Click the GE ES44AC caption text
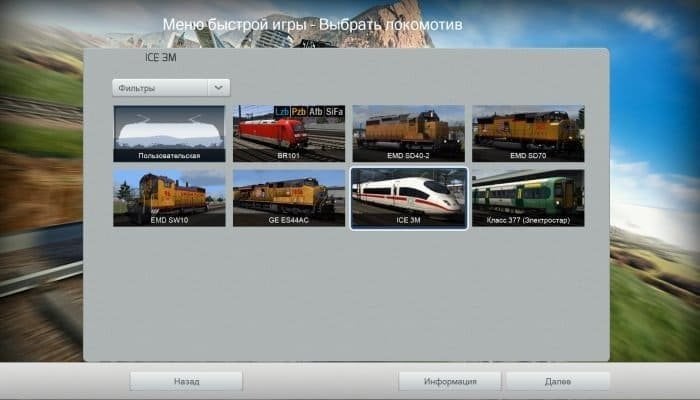700x400 pixels. pyautogui.click(x=289, y=220)
